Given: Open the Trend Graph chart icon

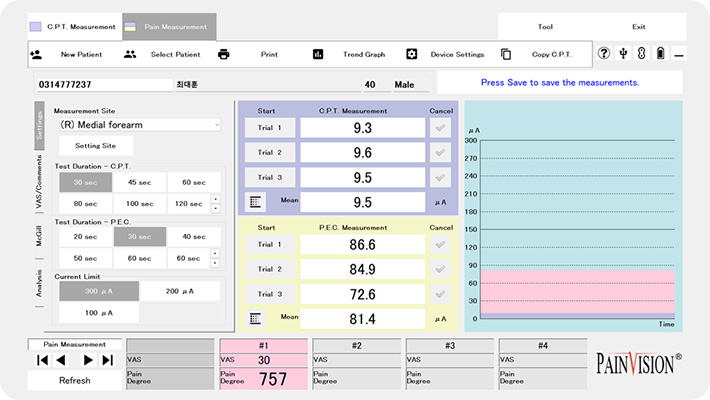Looking at the screenshot, I should click(x=318, y=54).
